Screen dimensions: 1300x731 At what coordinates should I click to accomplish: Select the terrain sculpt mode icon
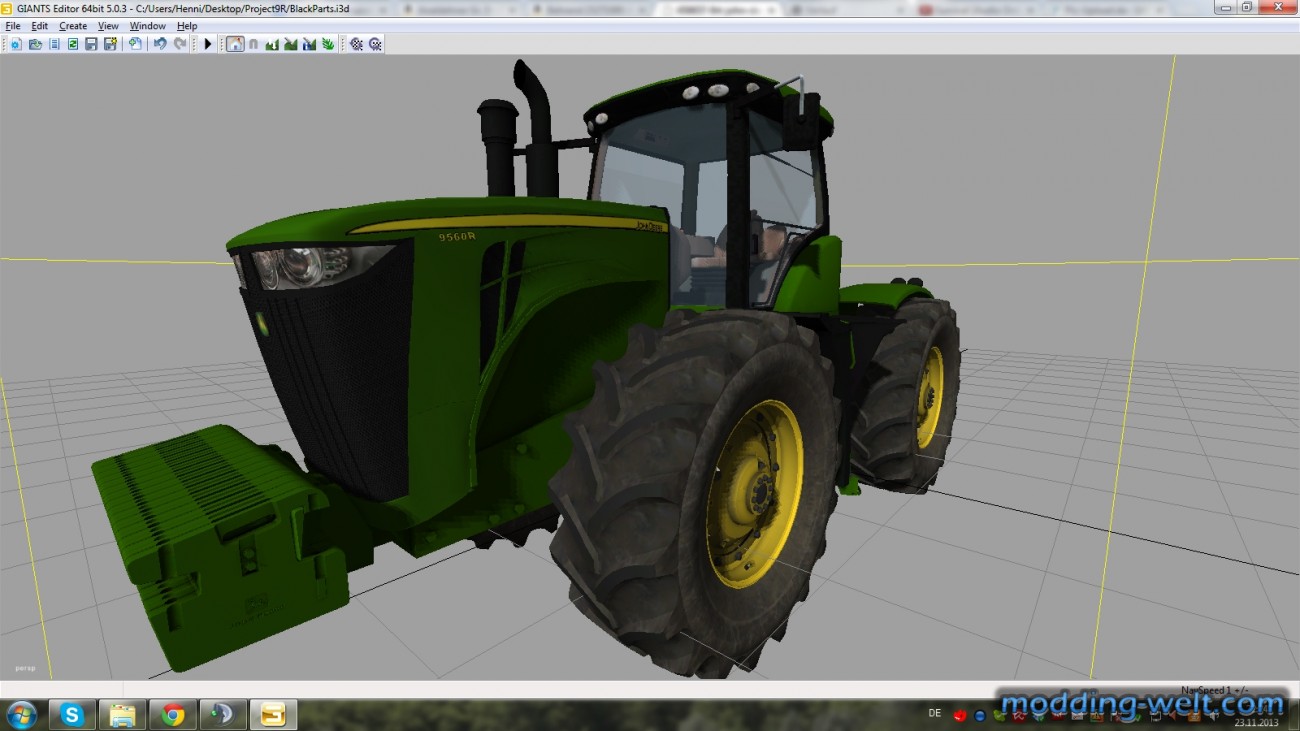click(x=272, y=44)
